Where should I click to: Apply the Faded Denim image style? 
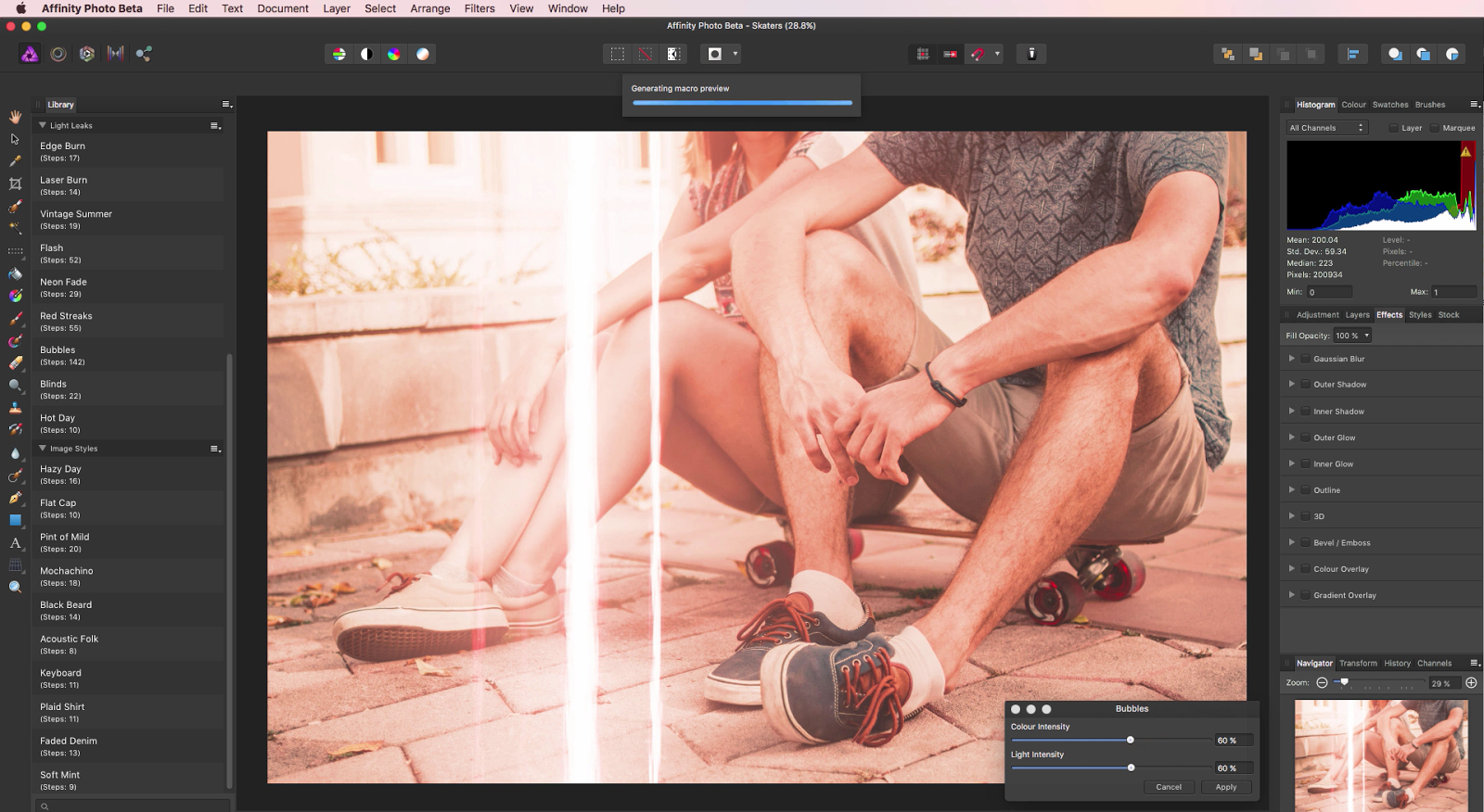coord(129,746)
